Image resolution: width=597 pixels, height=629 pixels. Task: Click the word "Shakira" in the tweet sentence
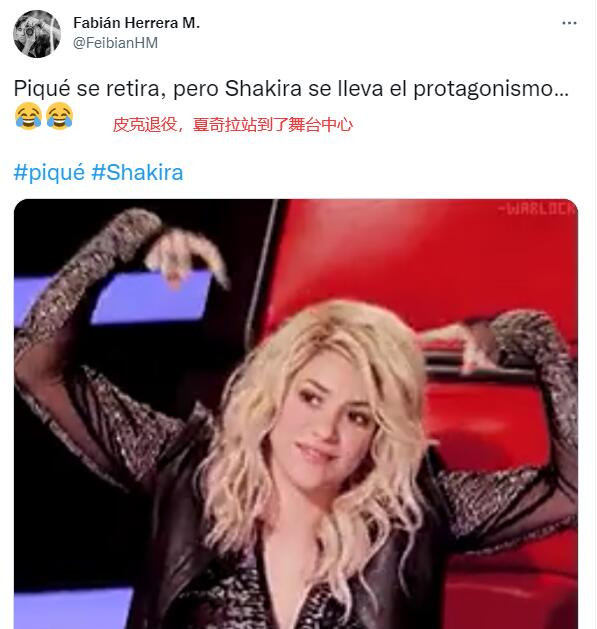(x=263, y=88)
